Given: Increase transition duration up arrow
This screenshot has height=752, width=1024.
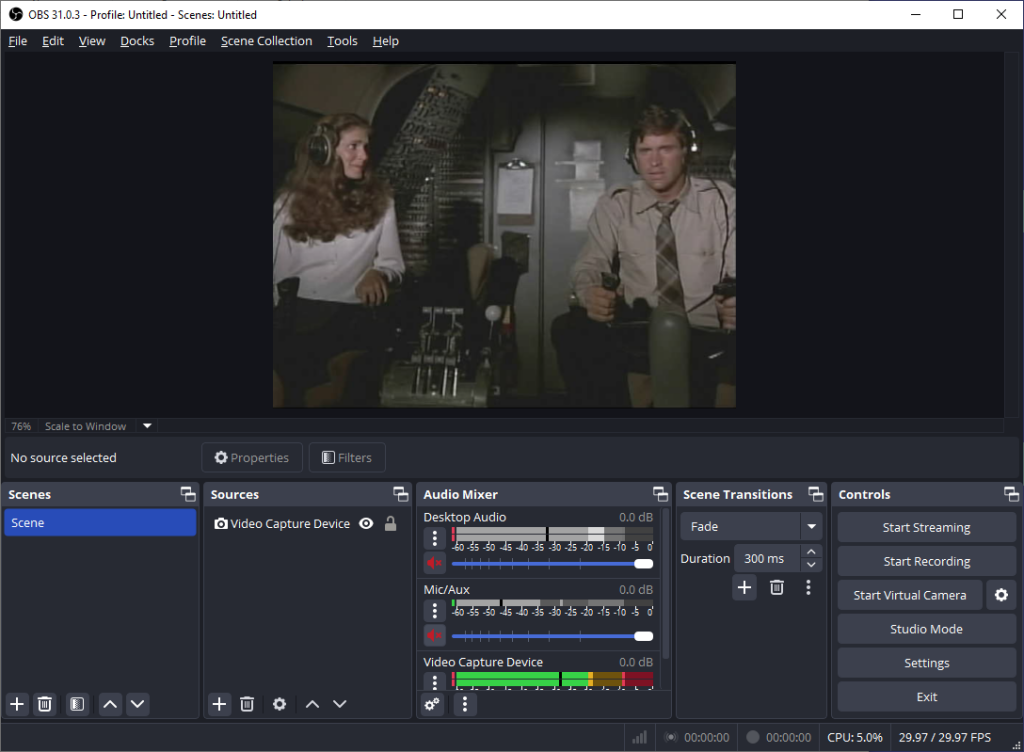Looking at the screenshot, I should pyautogui.click(x=811, y=552).
